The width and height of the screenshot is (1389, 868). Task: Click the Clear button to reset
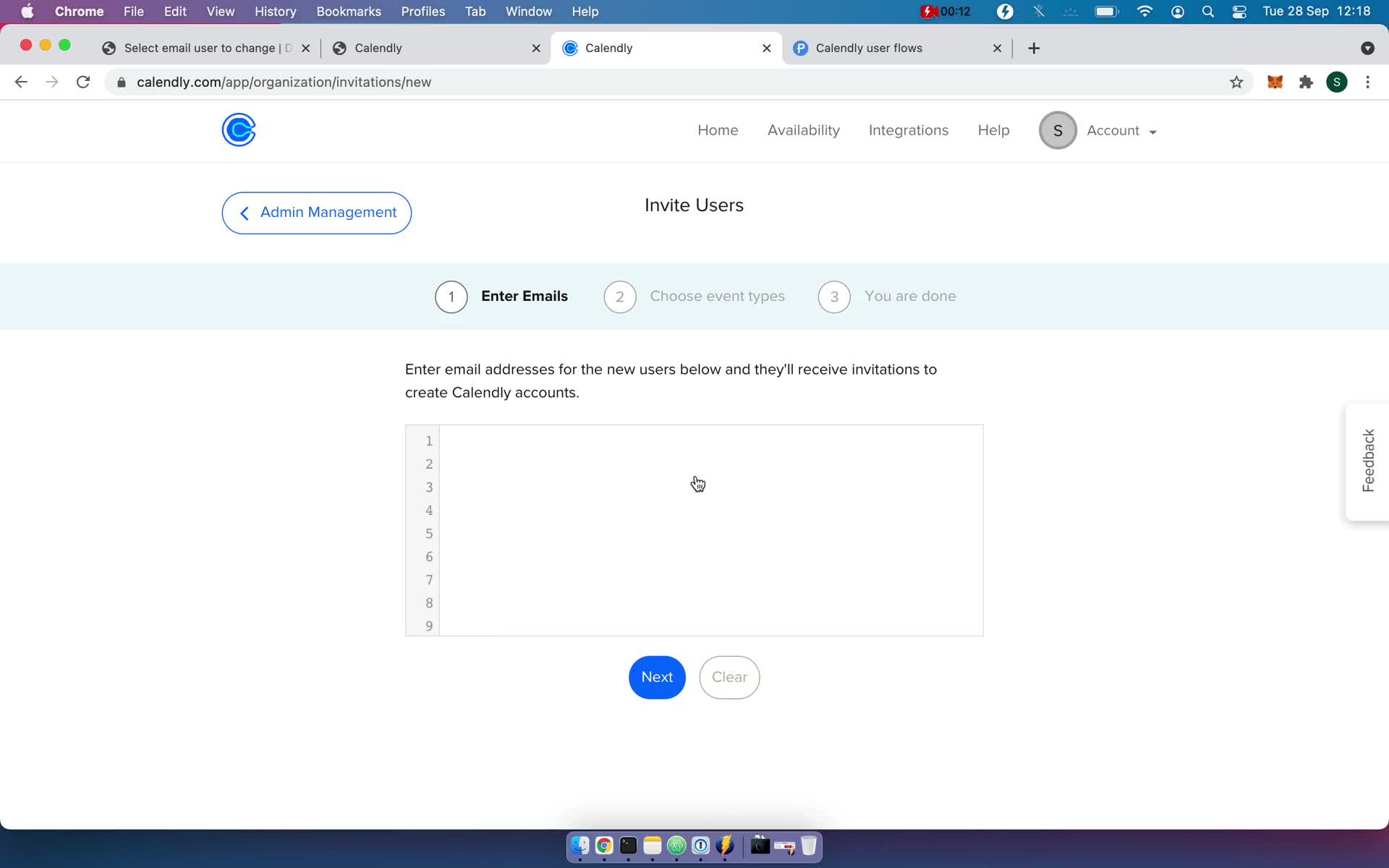coord(729,677)
